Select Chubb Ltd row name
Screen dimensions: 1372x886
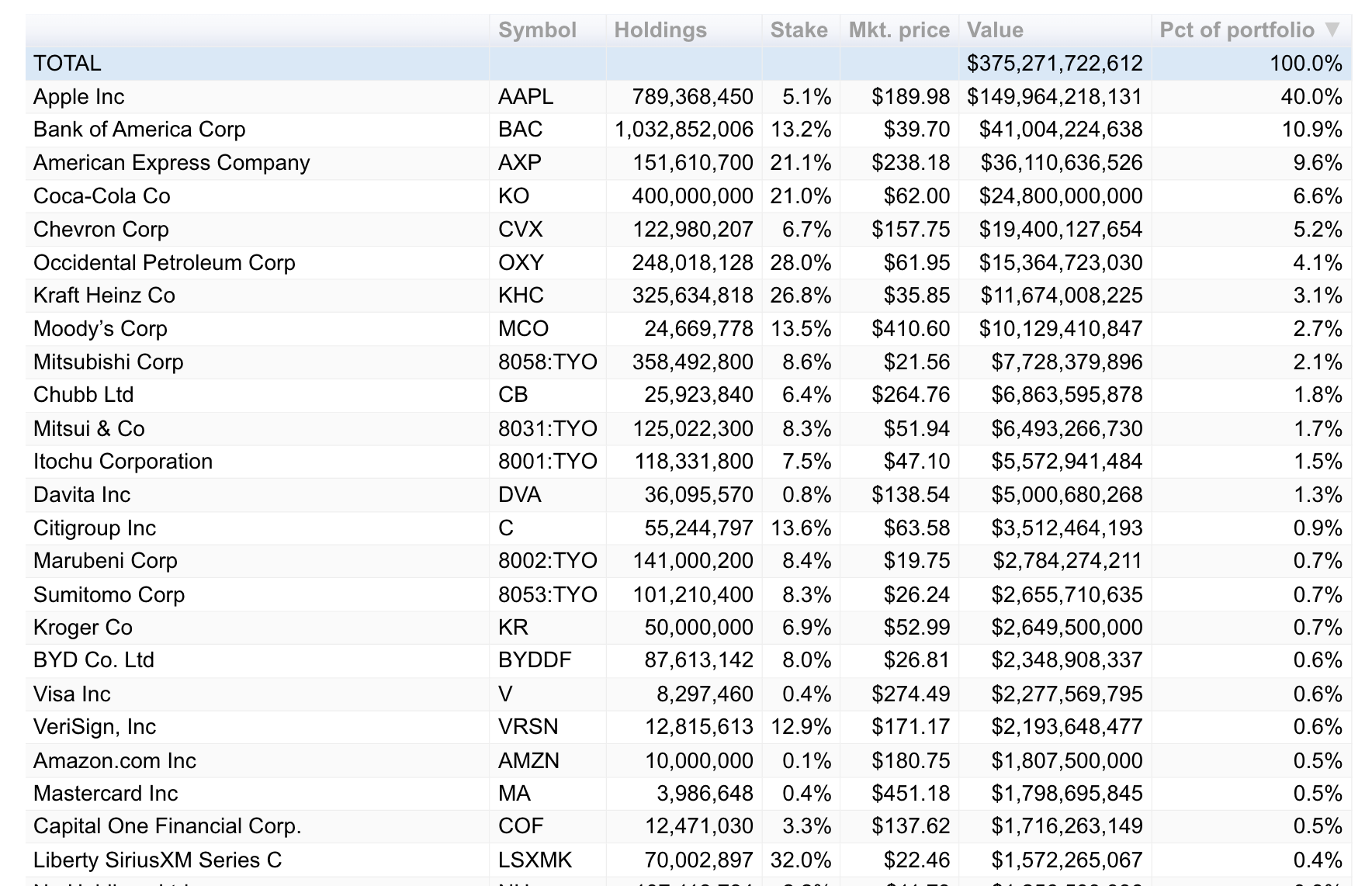(84, 395)
